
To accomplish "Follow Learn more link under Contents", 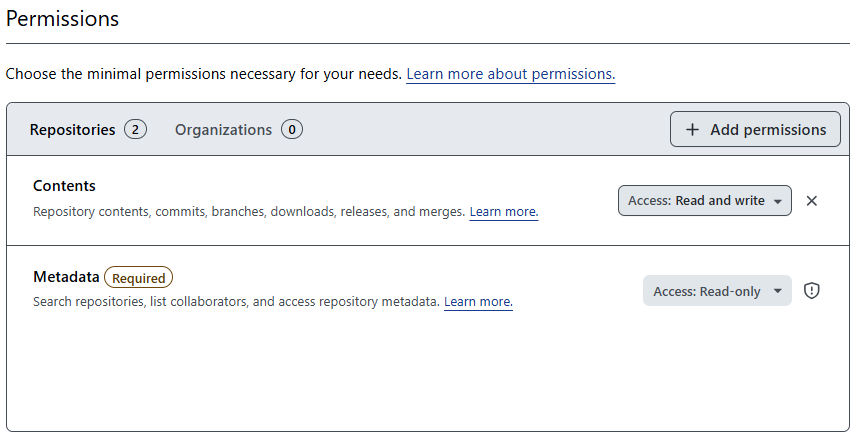I will 504,212.
